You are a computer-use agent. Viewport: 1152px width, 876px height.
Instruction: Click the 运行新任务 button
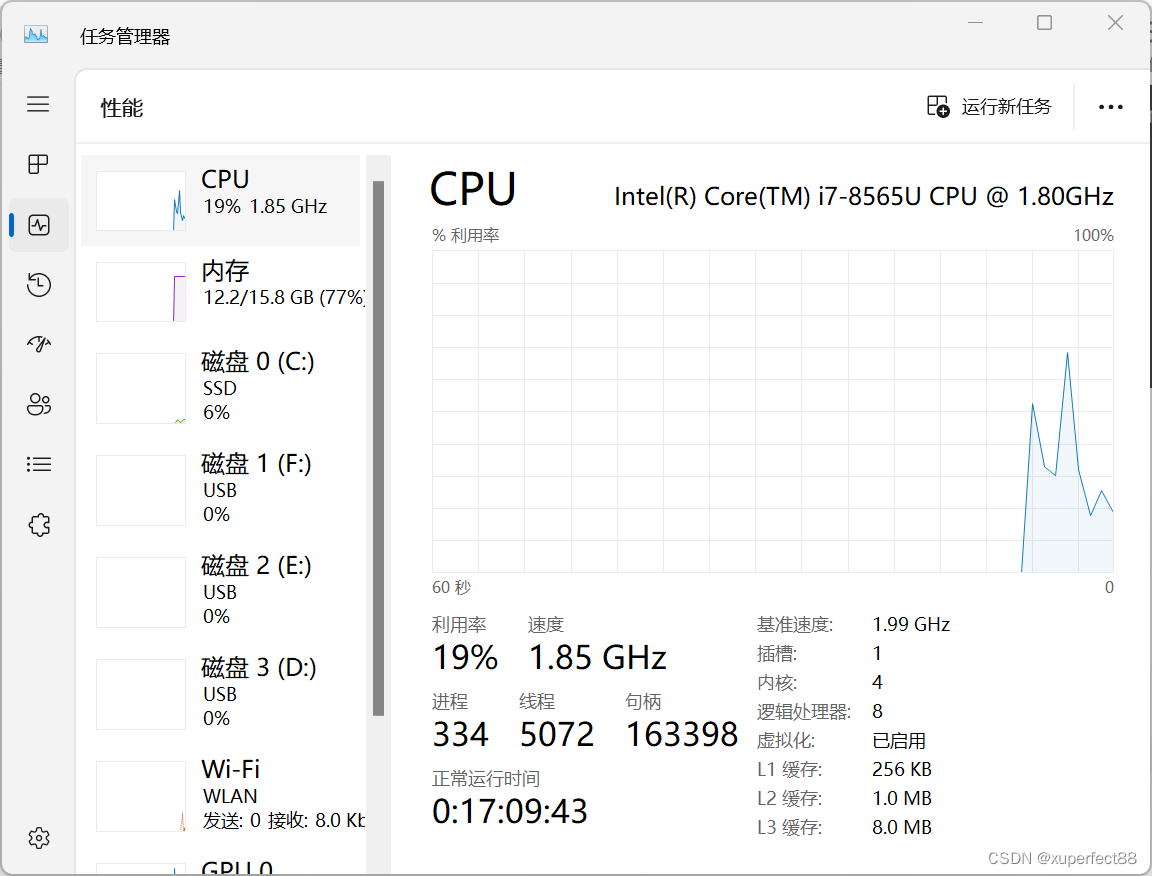[989, 107]
